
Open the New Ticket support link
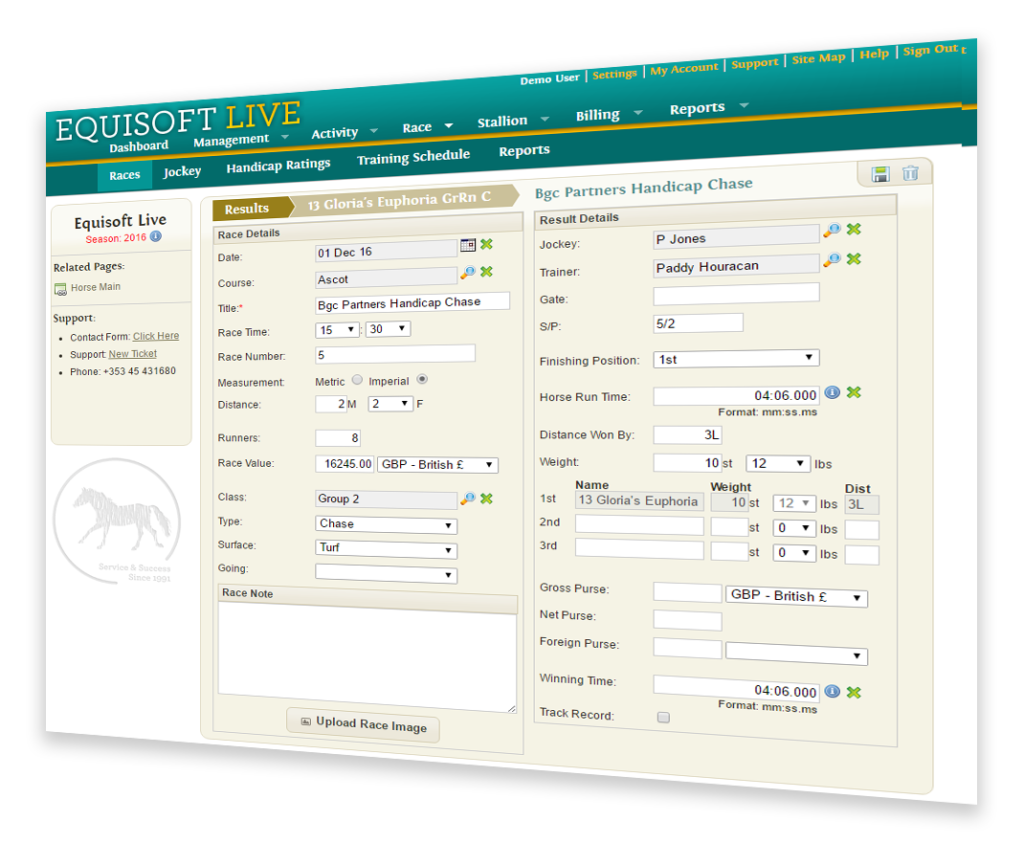click(x=132, y=353)
